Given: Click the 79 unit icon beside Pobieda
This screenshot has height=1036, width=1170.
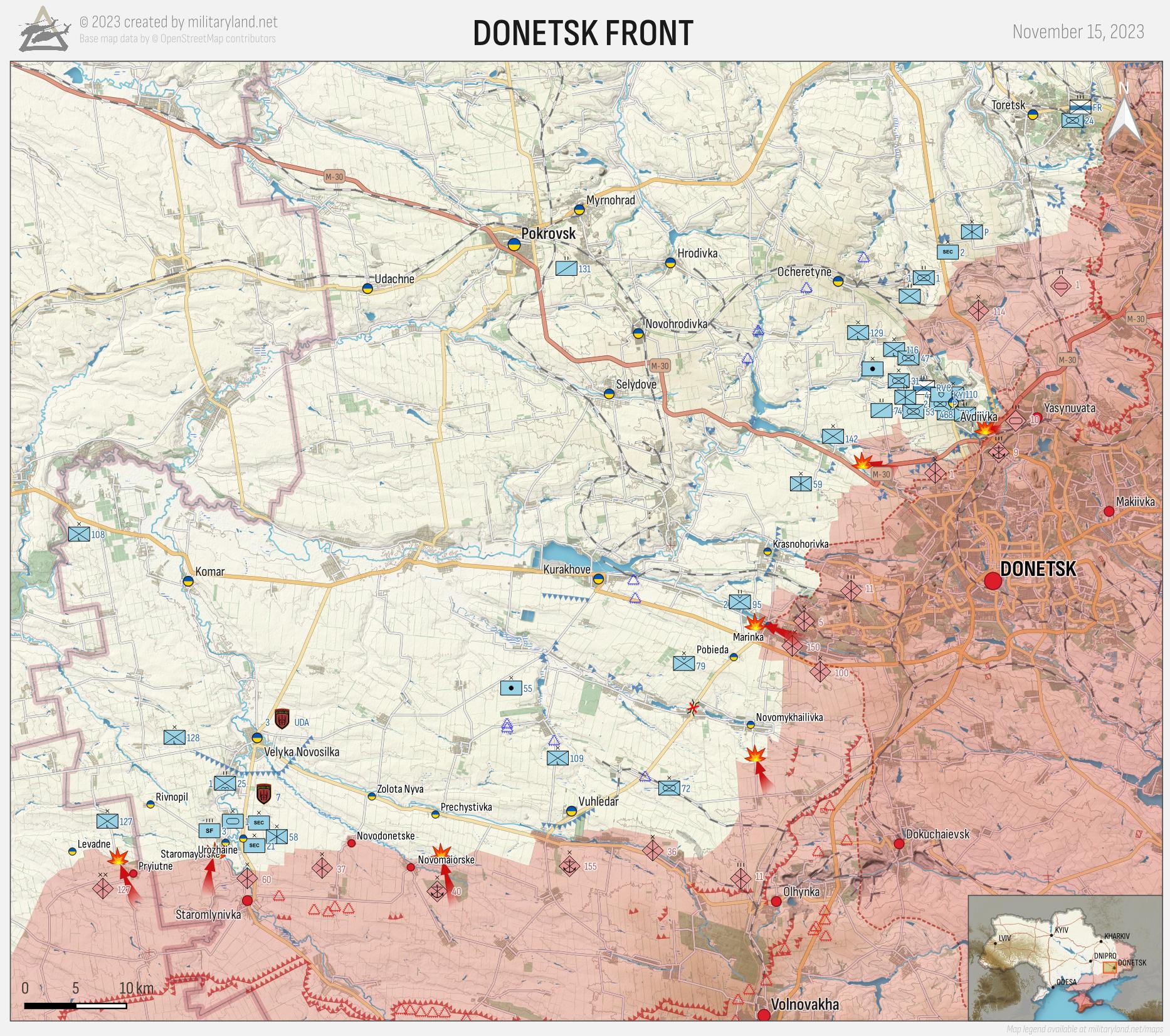Looking at the screenshot, I should pyautogui.click(x=683, y=662).
